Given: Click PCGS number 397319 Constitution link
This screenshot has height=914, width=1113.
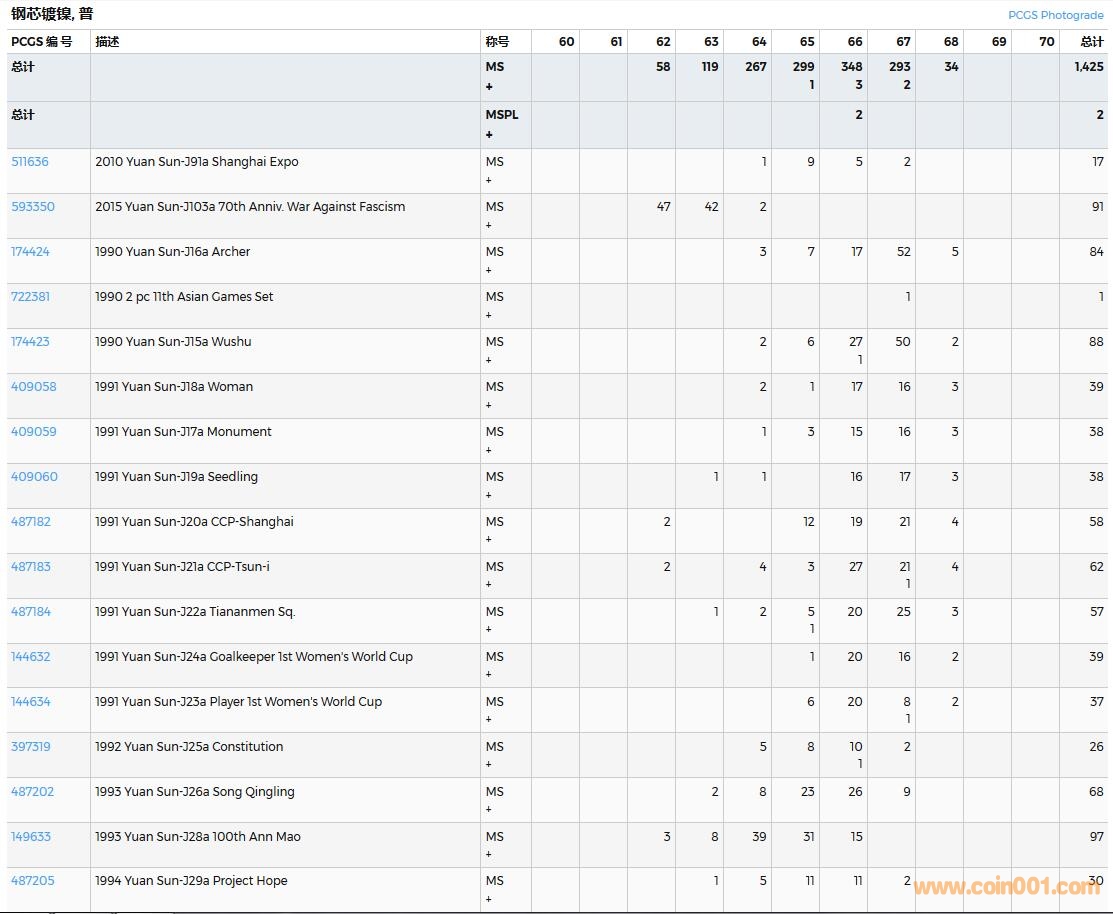Looking at the screenshot, I should click(x=31, y=747).
